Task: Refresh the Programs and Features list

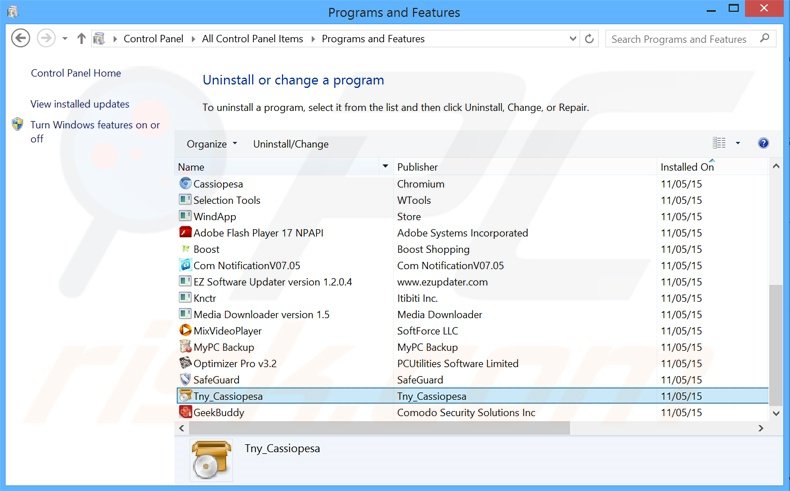Action: click(x=589, y=39)
